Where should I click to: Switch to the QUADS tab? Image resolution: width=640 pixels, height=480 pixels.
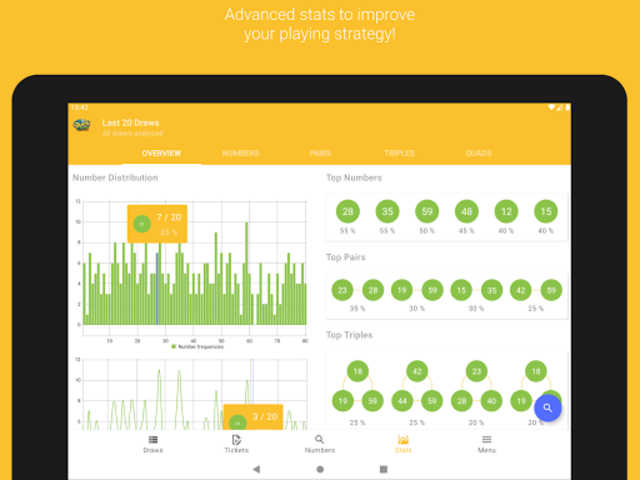(478, 153)
